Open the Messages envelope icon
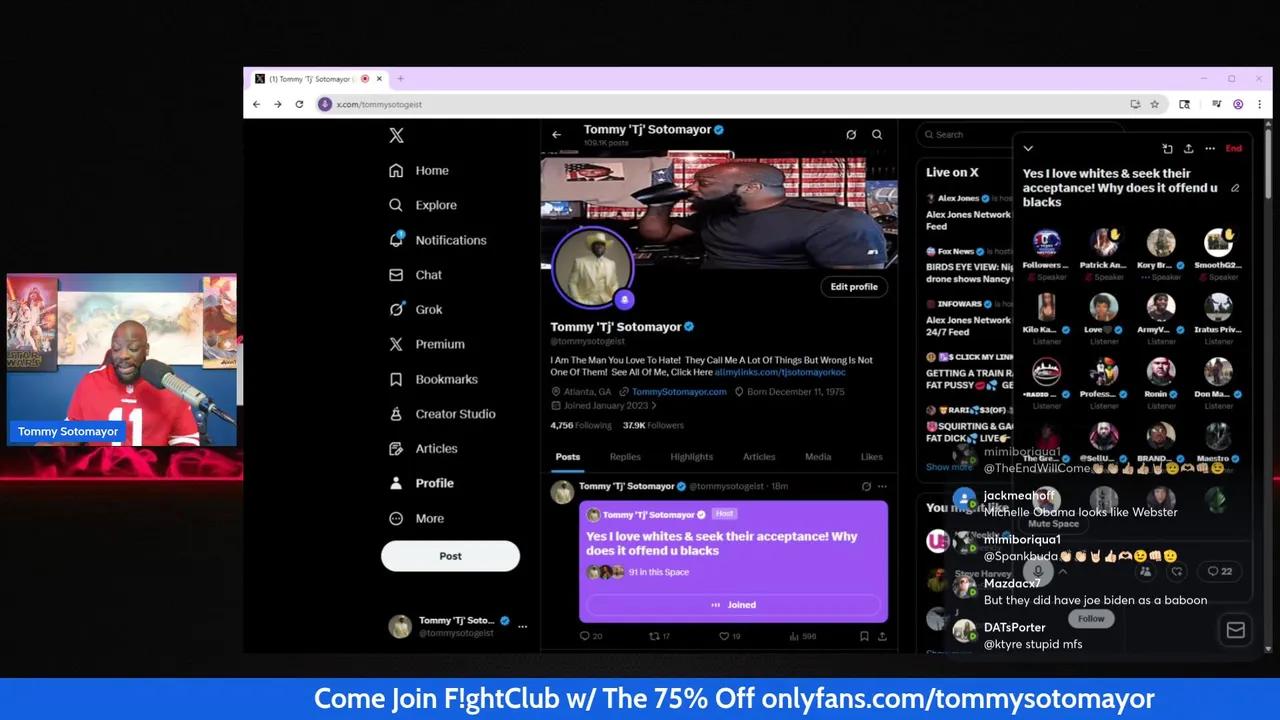This screenshot has height=720, width=1280. tap(1235, 629)
